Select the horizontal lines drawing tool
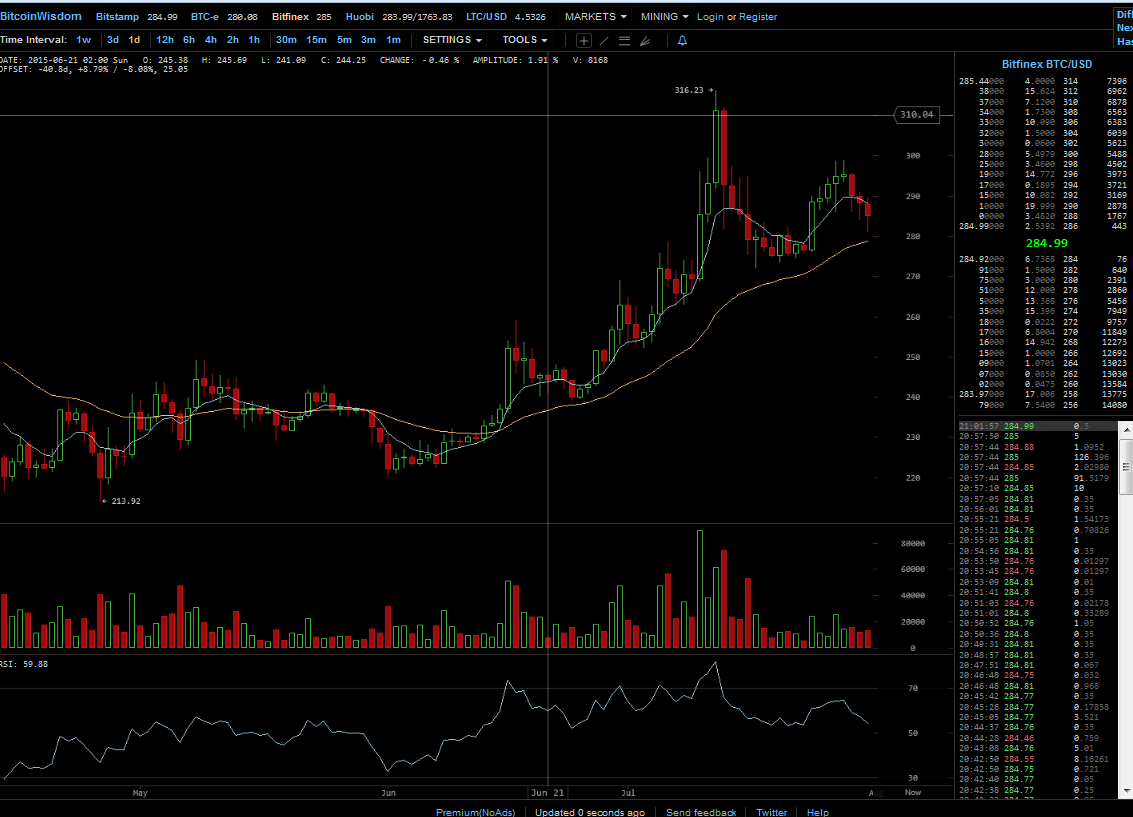Viewport: 1133px width, 817px height. pyautogui.click(x=624, y=40)
